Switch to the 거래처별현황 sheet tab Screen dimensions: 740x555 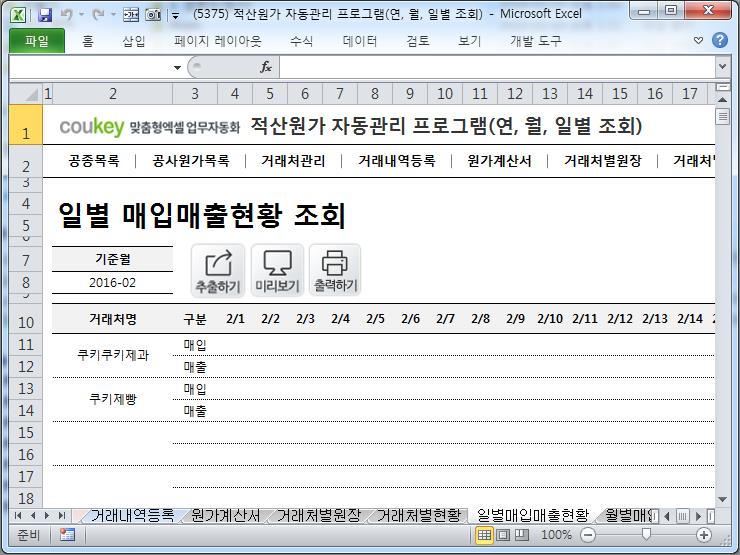coord(419,515)
